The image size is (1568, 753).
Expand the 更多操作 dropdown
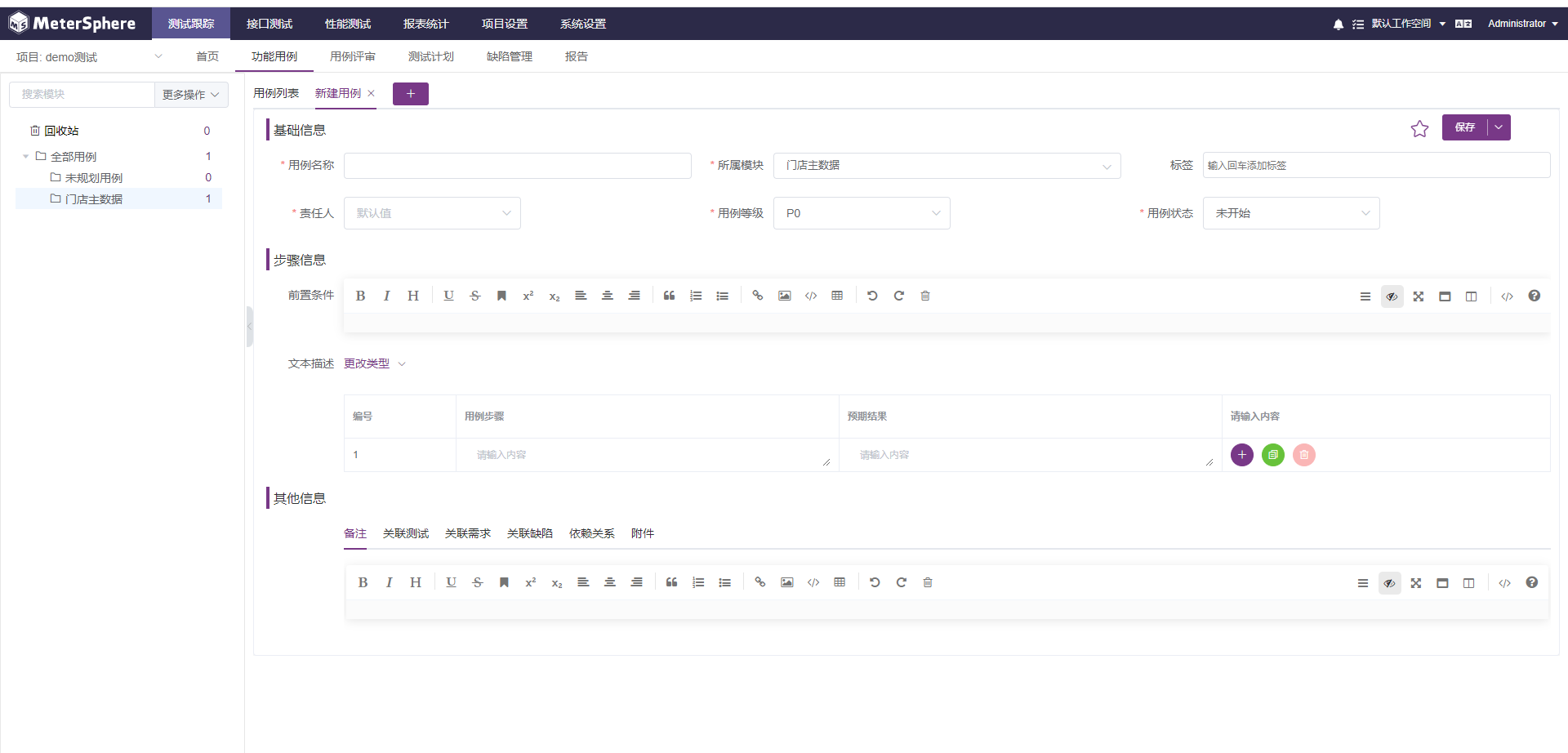click(x=191, y=95)
